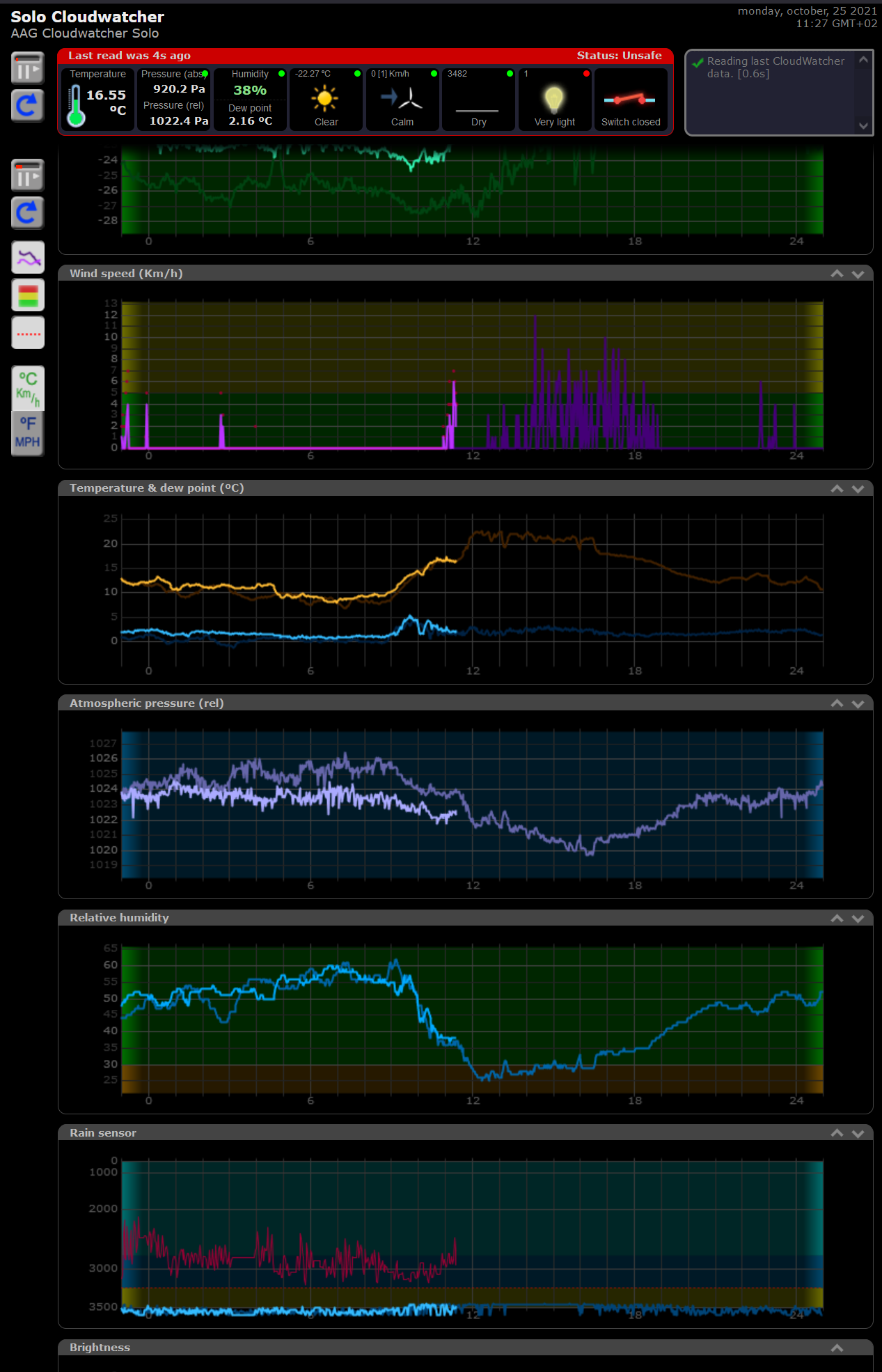
Task: Click the Relative humidity header
Action: 119,918
